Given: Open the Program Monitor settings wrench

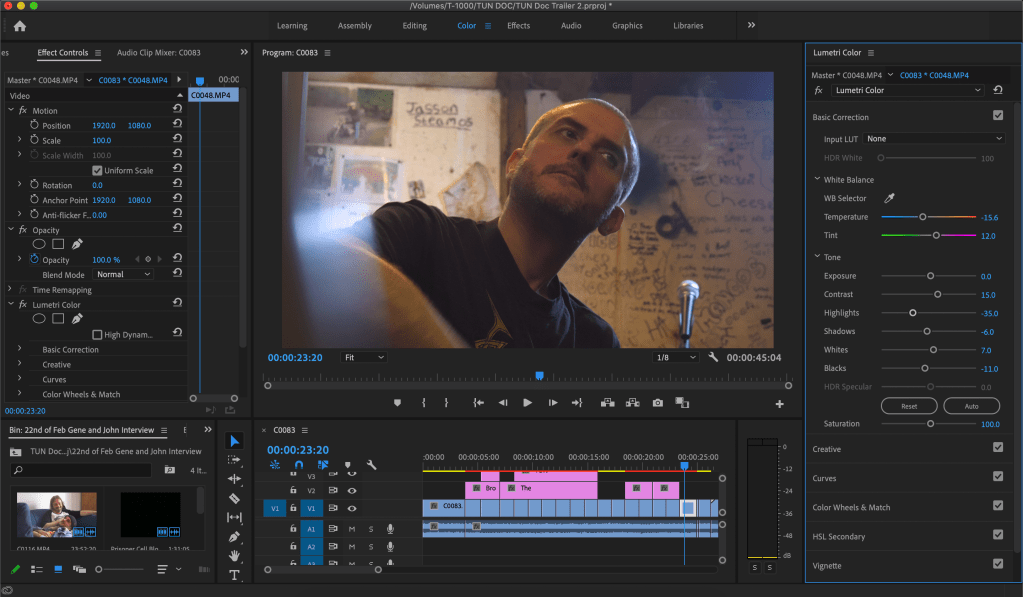Looking at the screenshot, I should pyautogui.click(x=713, y=357).
